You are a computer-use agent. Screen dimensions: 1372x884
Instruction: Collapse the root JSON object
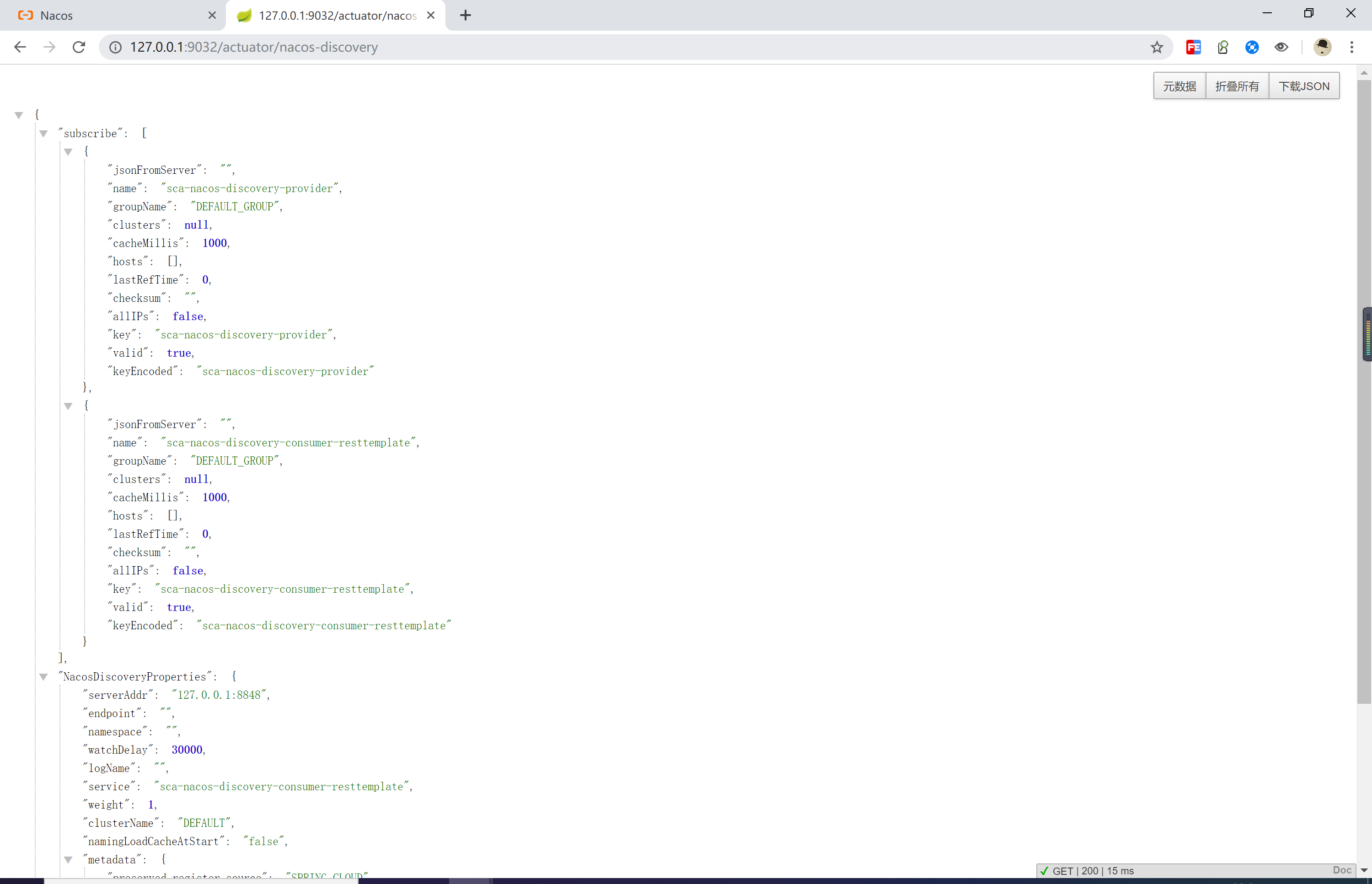(19, 115)
